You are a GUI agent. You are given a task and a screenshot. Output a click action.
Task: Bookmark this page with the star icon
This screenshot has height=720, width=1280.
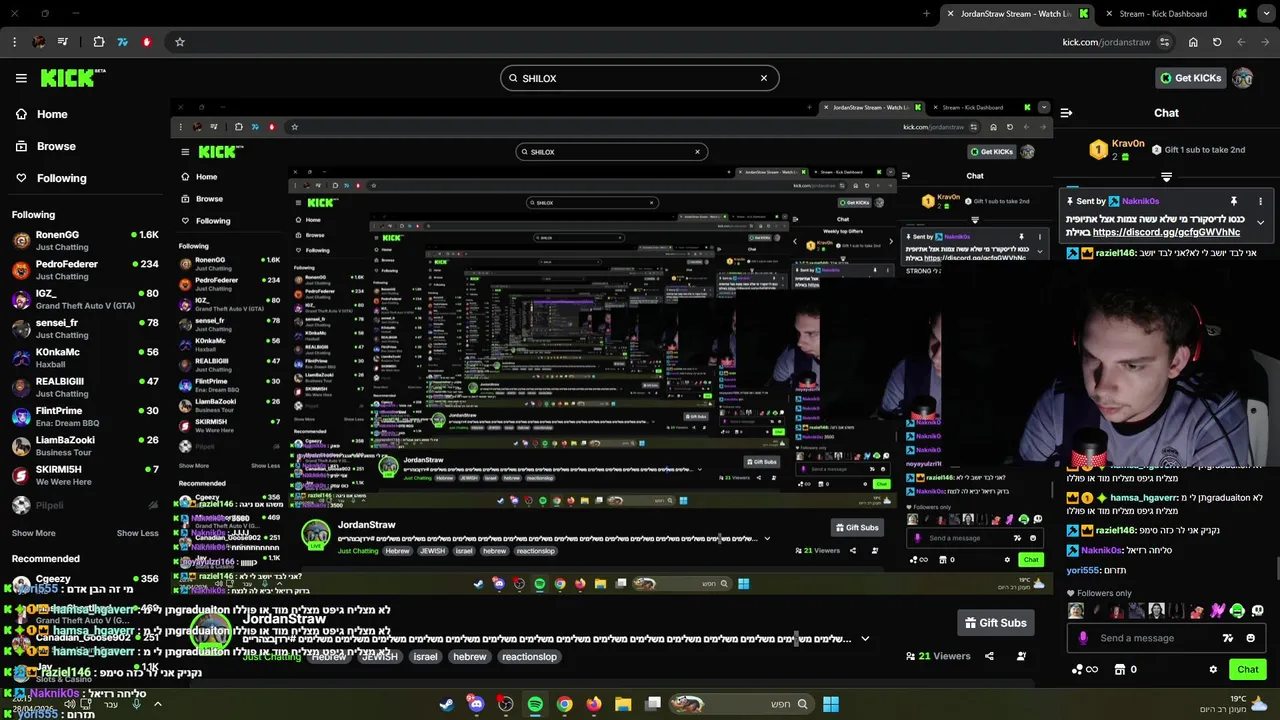180,42
